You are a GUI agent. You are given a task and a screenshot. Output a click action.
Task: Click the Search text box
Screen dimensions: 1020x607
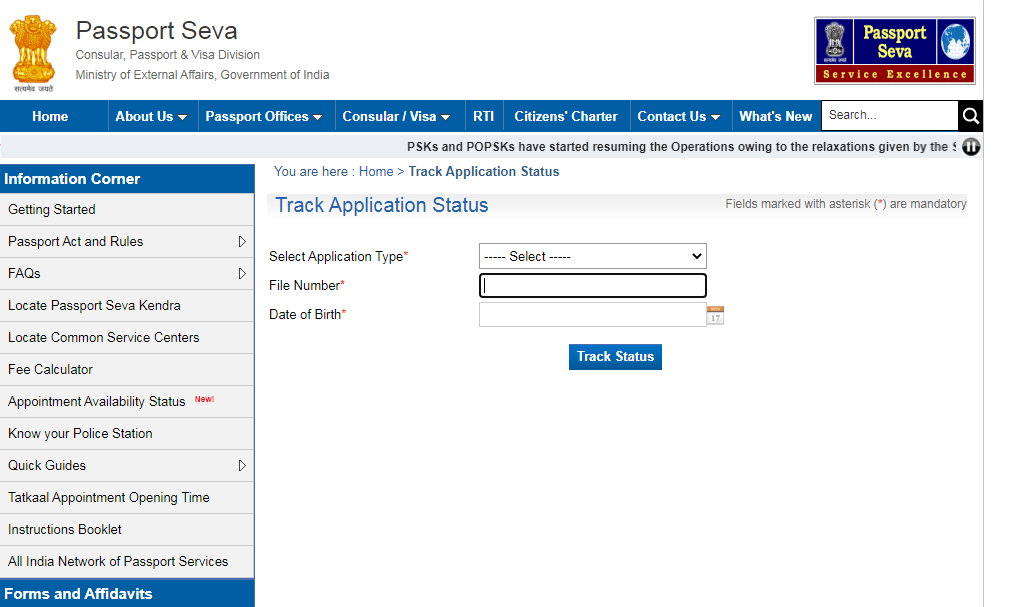coord(888,115)
